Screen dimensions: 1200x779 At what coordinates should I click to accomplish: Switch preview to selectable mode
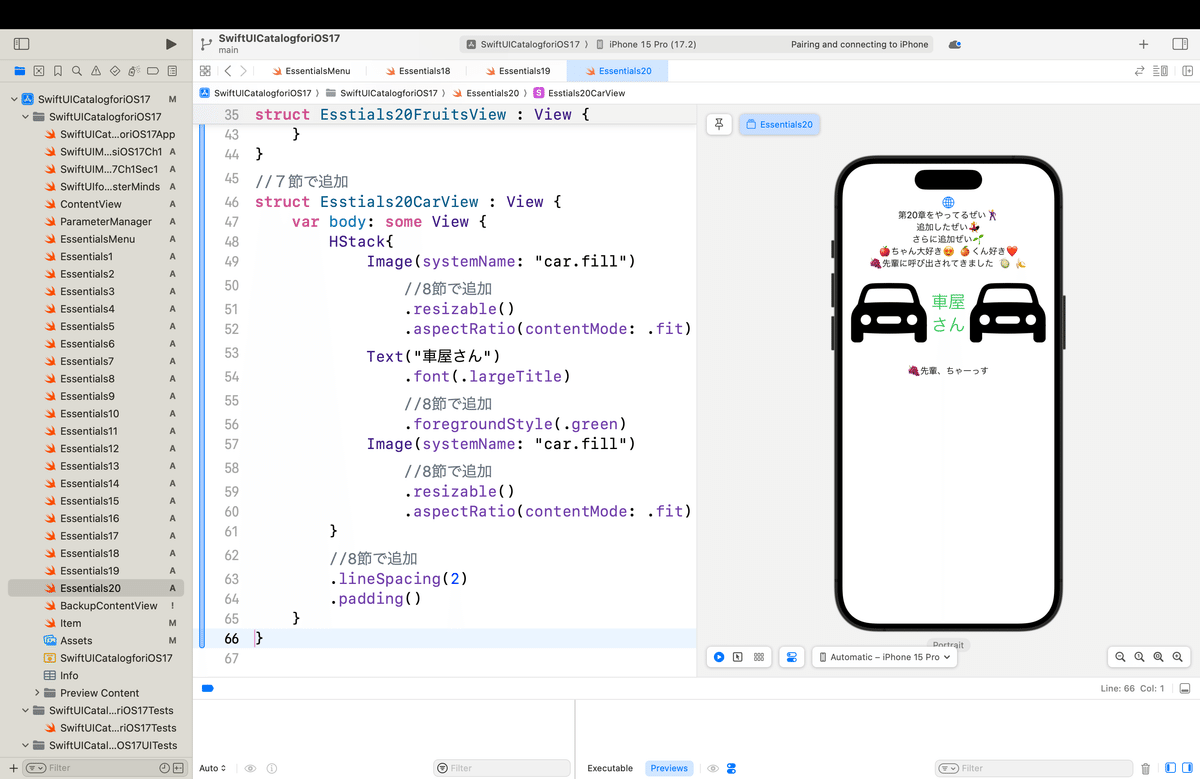pos(738,657)
